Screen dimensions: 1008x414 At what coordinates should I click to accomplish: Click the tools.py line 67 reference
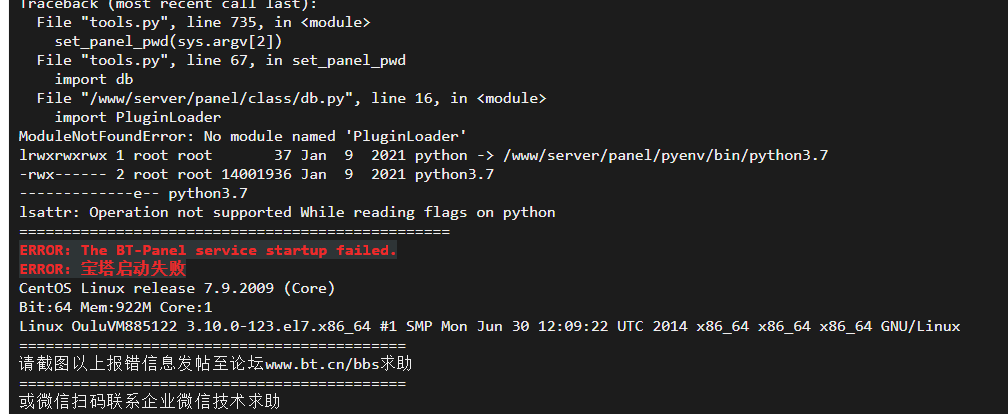point(221,60)
